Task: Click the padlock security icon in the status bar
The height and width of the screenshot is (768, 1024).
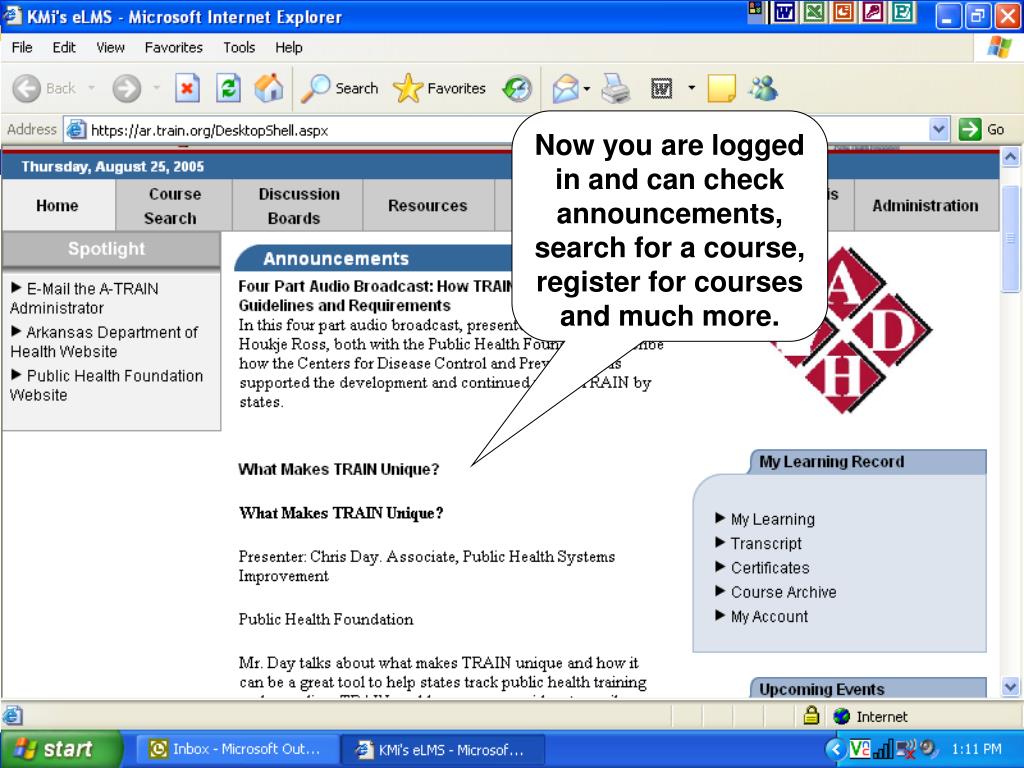Action: click(x=811, y=716)
